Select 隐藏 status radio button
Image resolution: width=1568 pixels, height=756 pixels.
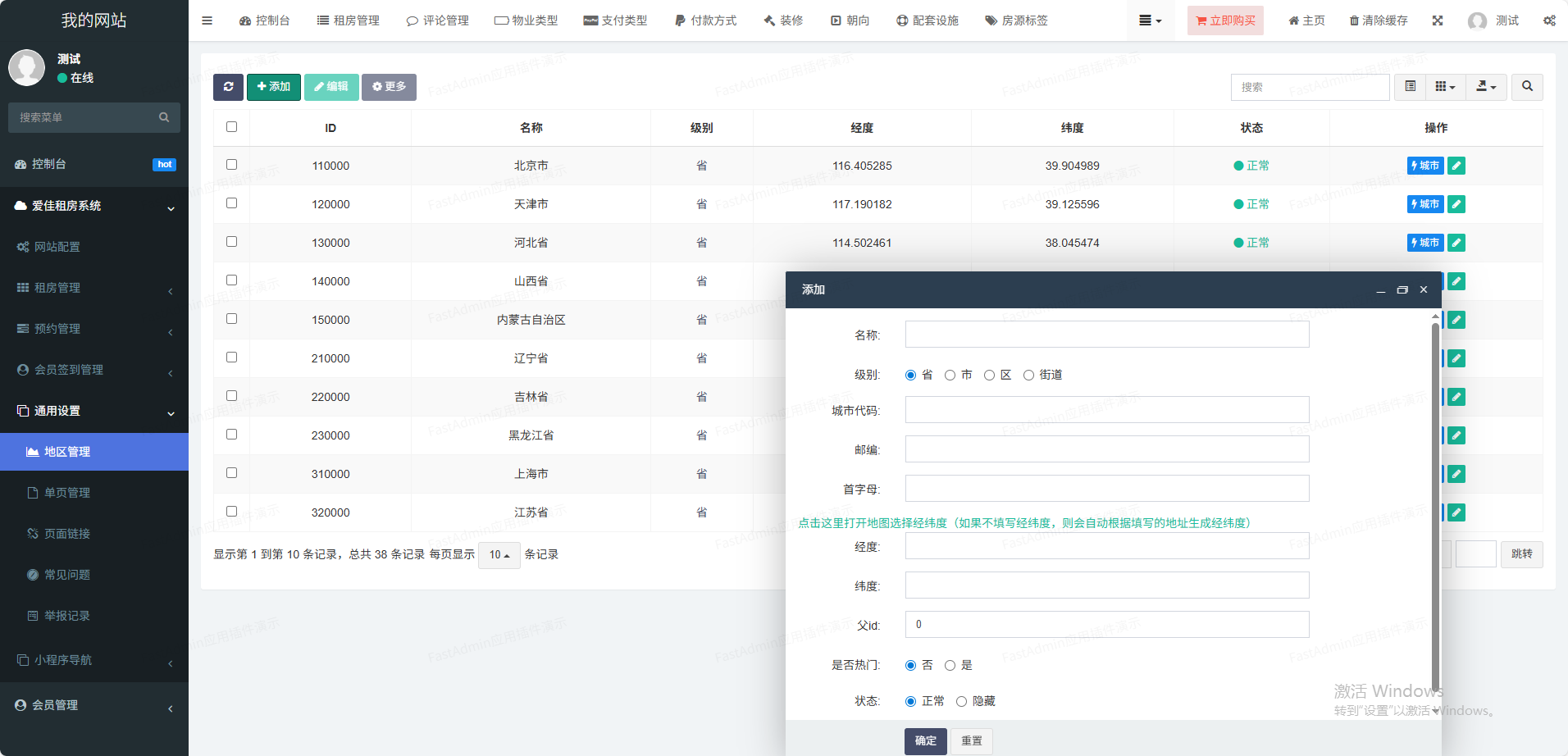coord(961,702)
